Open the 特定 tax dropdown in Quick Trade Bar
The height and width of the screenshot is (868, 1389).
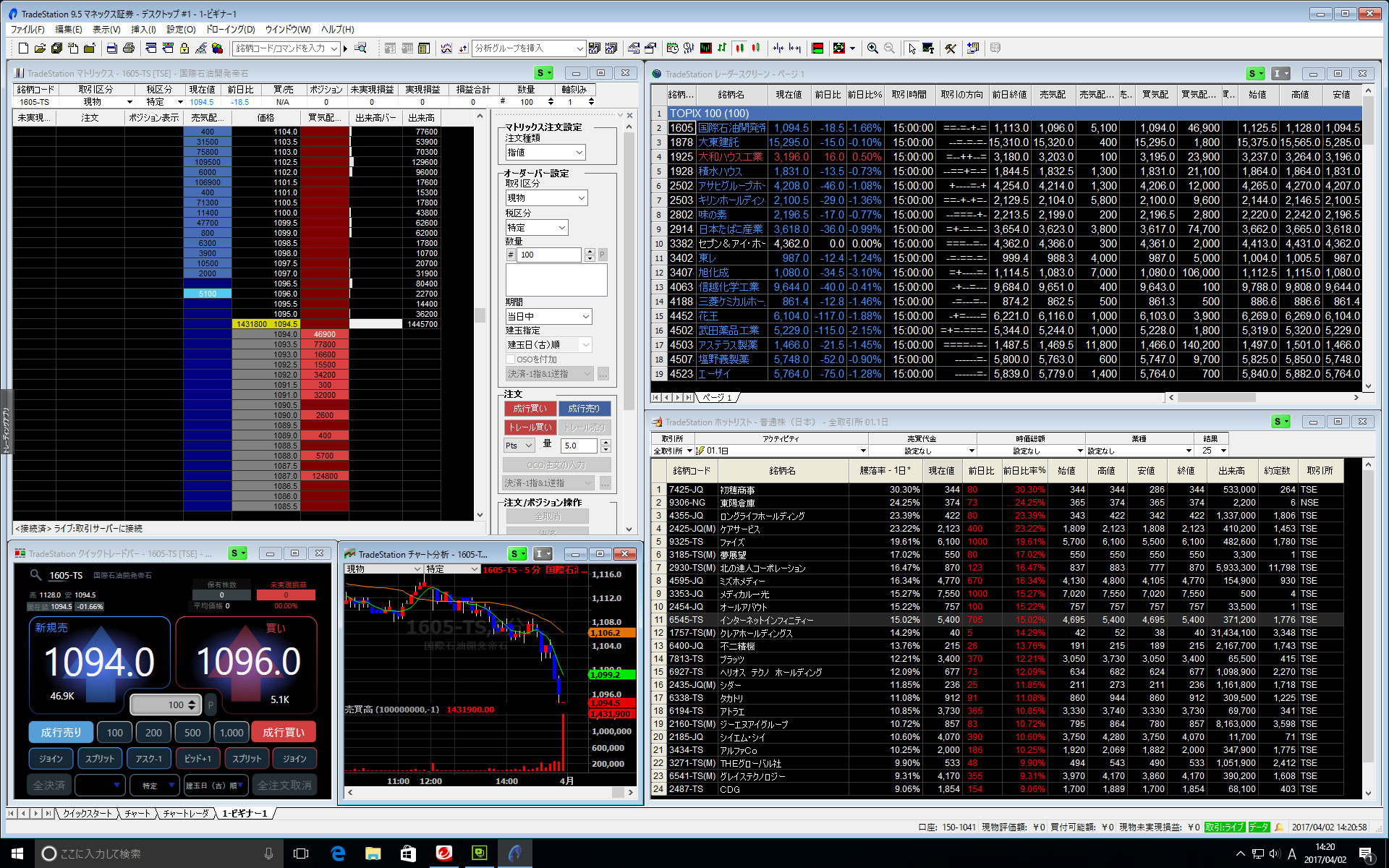[153, 786]
